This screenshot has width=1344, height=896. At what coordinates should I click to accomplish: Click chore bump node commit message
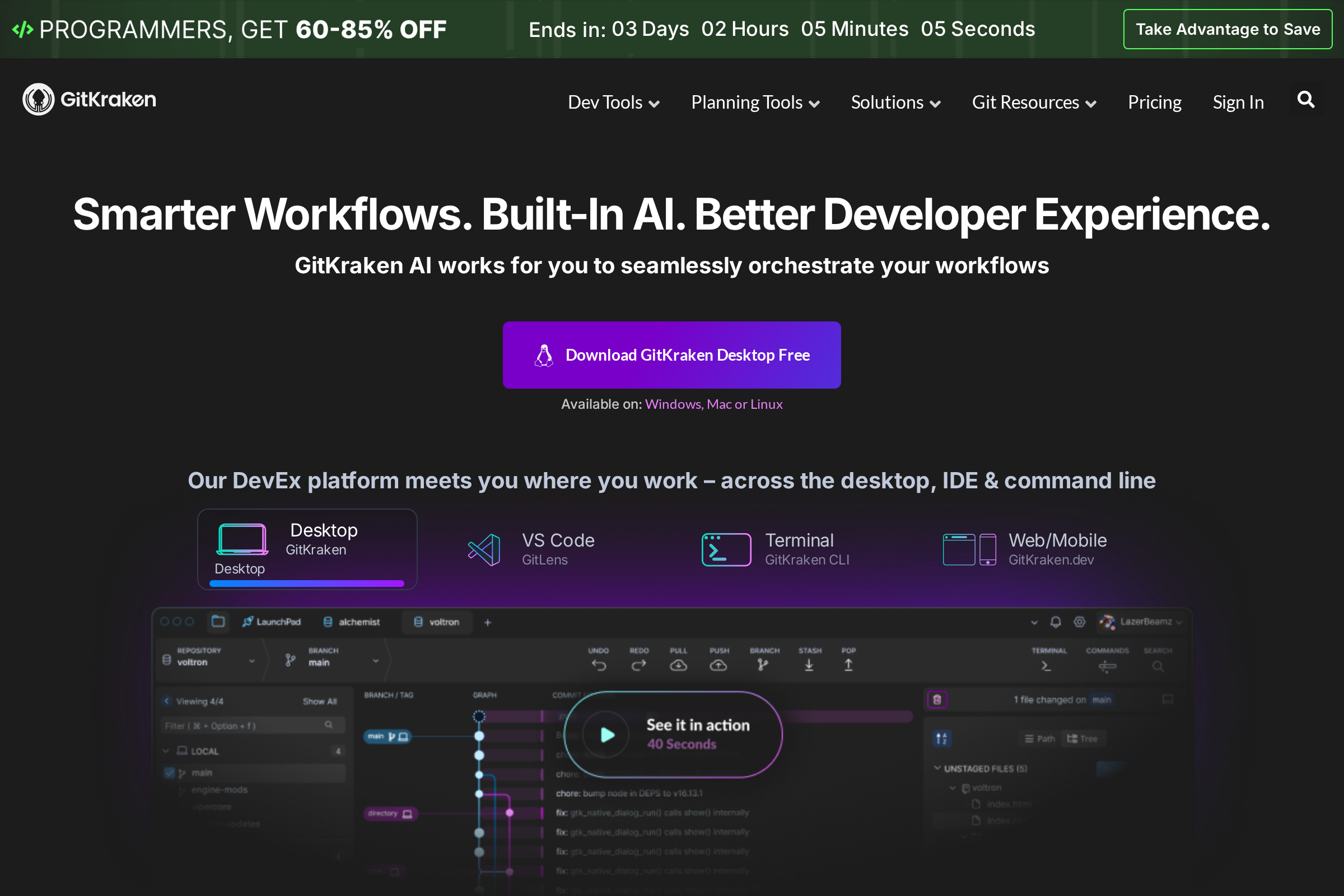tap(629, 793)
